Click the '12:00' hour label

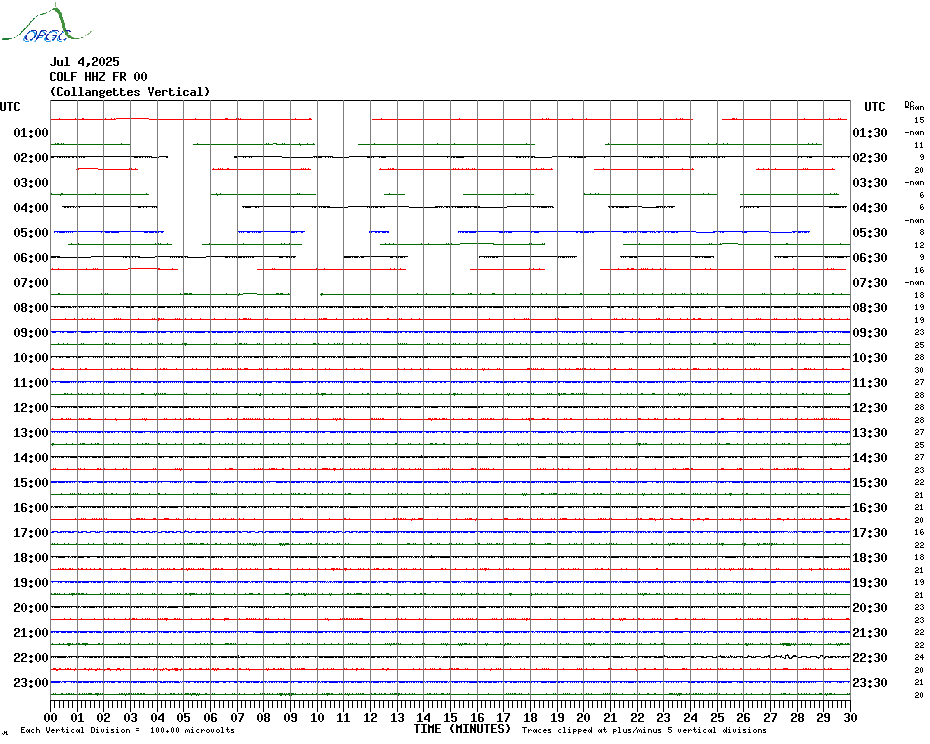(x=31, y=408)
